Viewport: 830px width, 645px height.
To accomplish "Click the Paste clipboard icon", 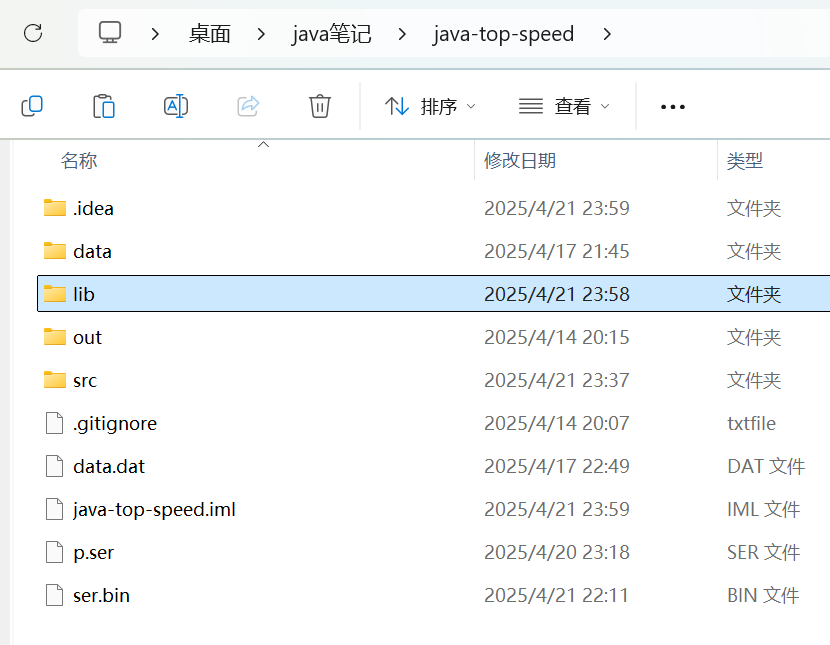I will tap(104, 106).
